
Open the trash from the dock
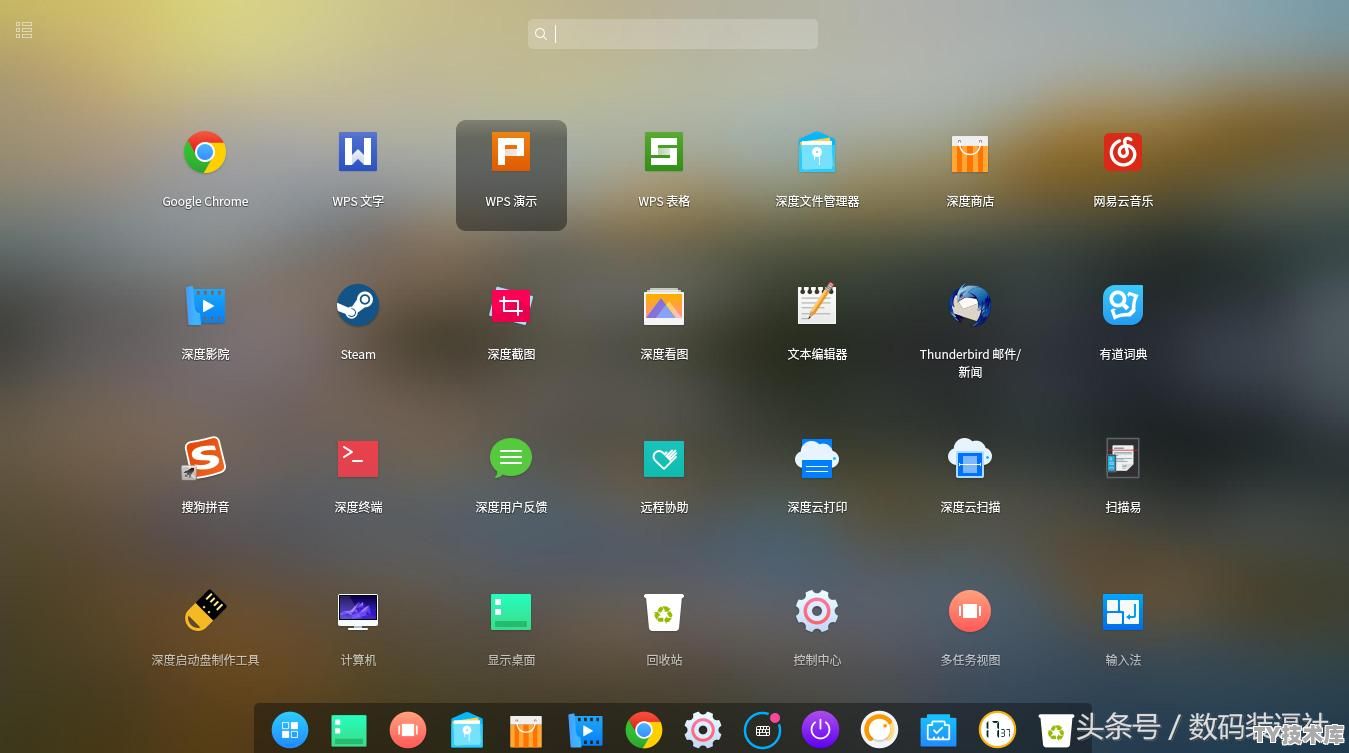coord(1056,730)
